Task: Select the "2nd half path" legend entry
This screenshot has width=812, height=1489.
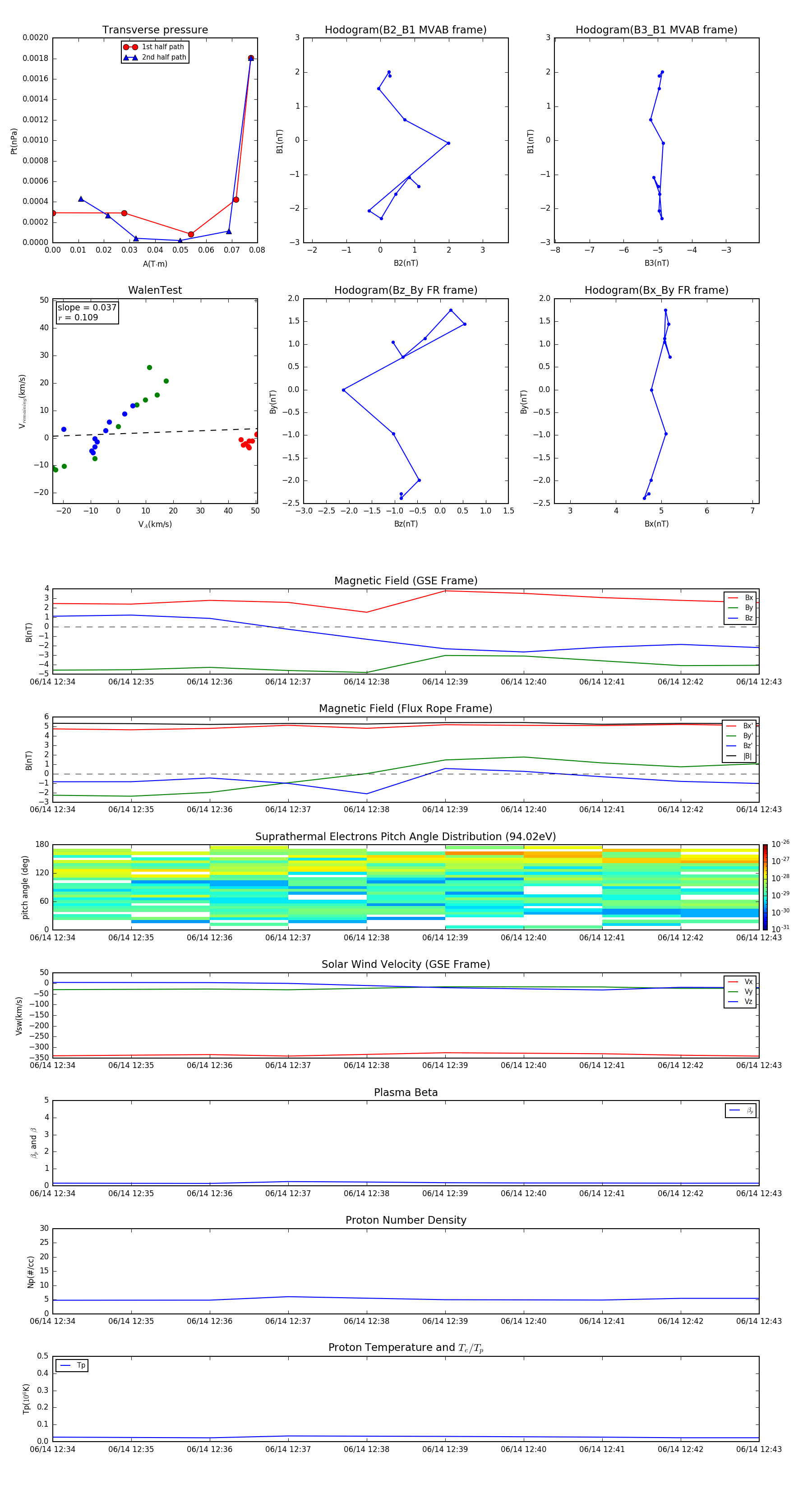Action: click(154, 57)
